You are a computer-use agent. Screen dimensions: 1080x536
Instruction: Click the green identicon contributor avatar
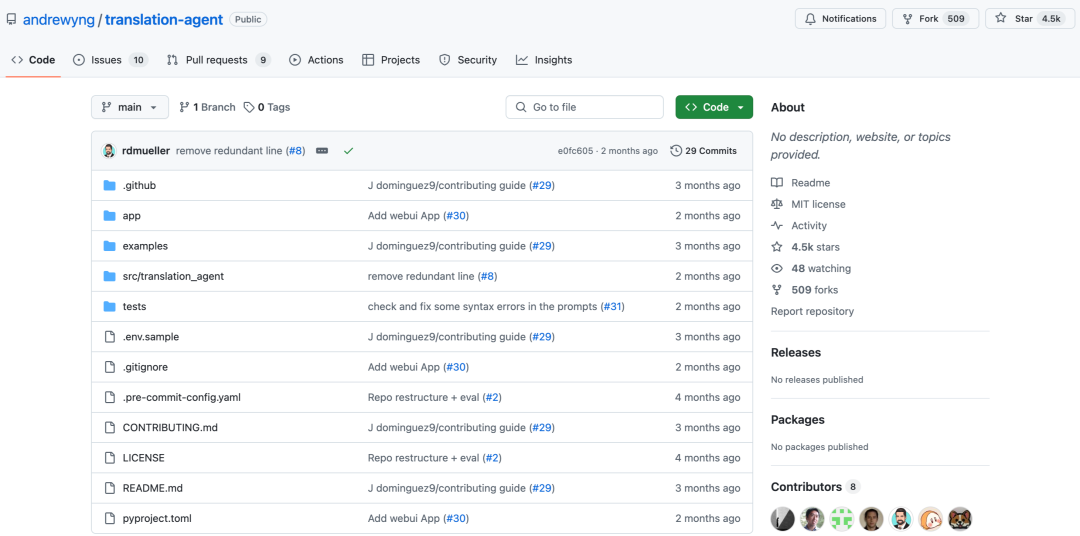(842, 519)
